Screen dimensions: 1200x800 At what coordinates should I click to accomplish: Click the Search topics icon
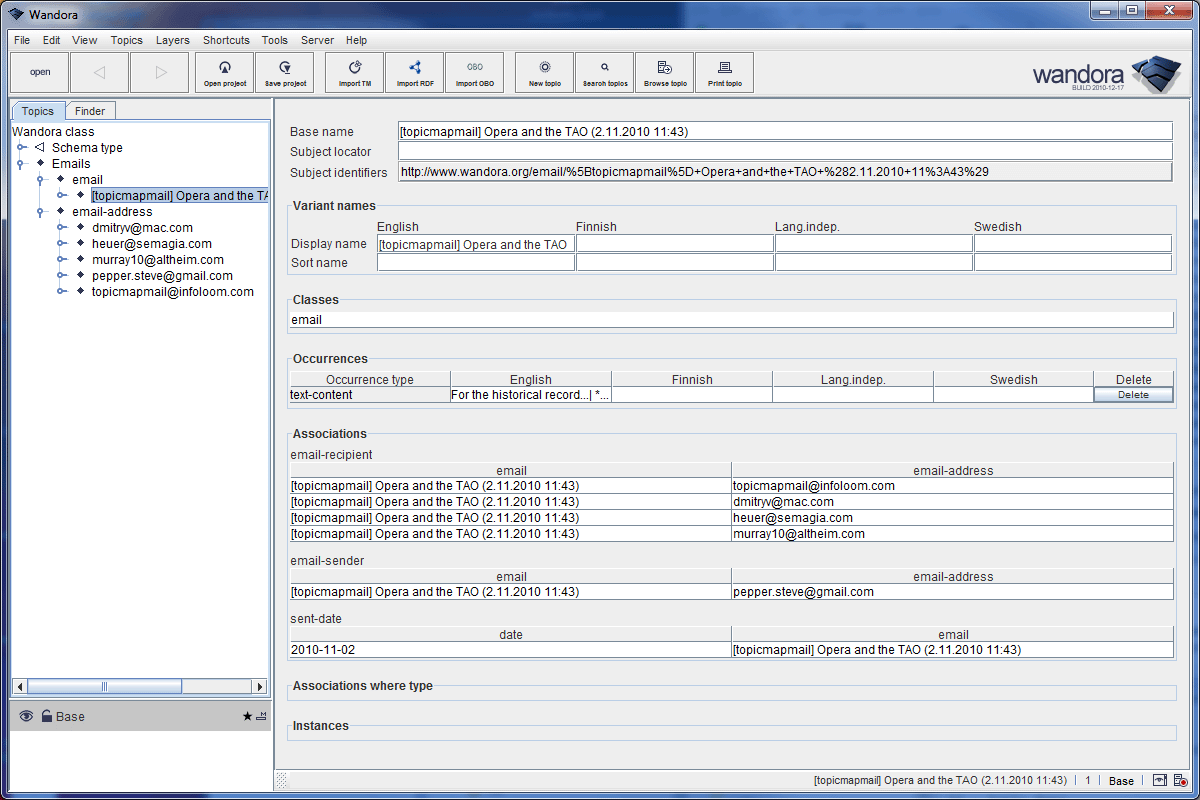tap(604, 71)
